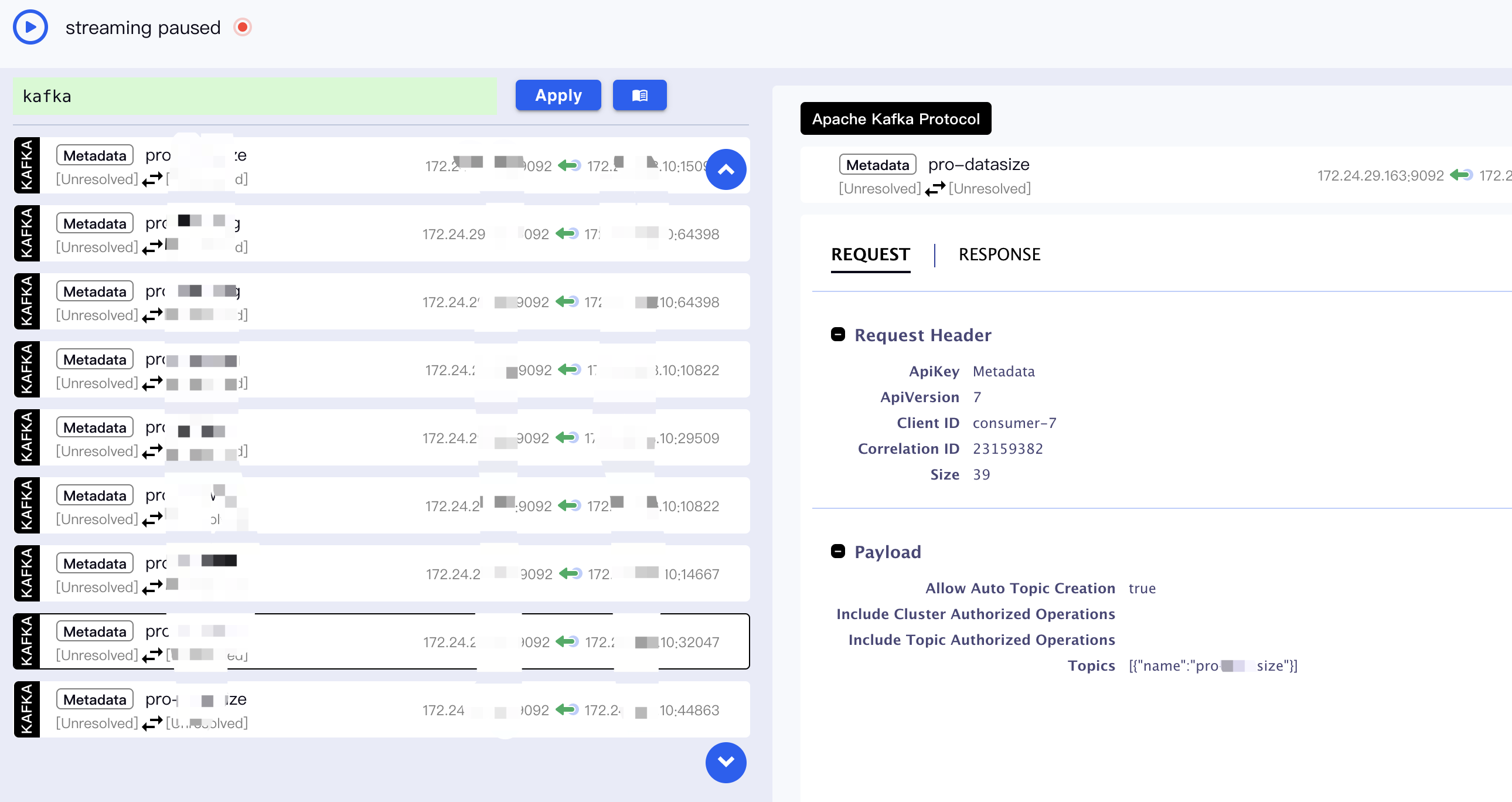Open the entry ending 10:44863
The width and height of the screenshot is (1512, 802).
[x=382, y=709]
